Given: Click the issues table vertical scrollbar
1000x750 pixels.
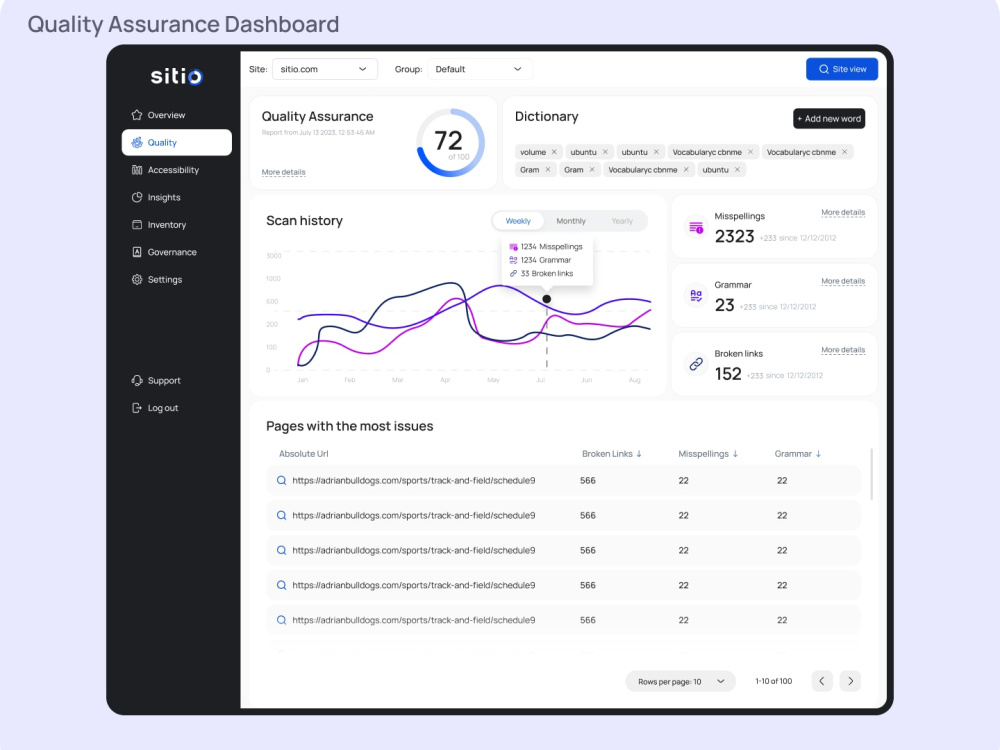Looking at the screenshot, I should (871, 474).
